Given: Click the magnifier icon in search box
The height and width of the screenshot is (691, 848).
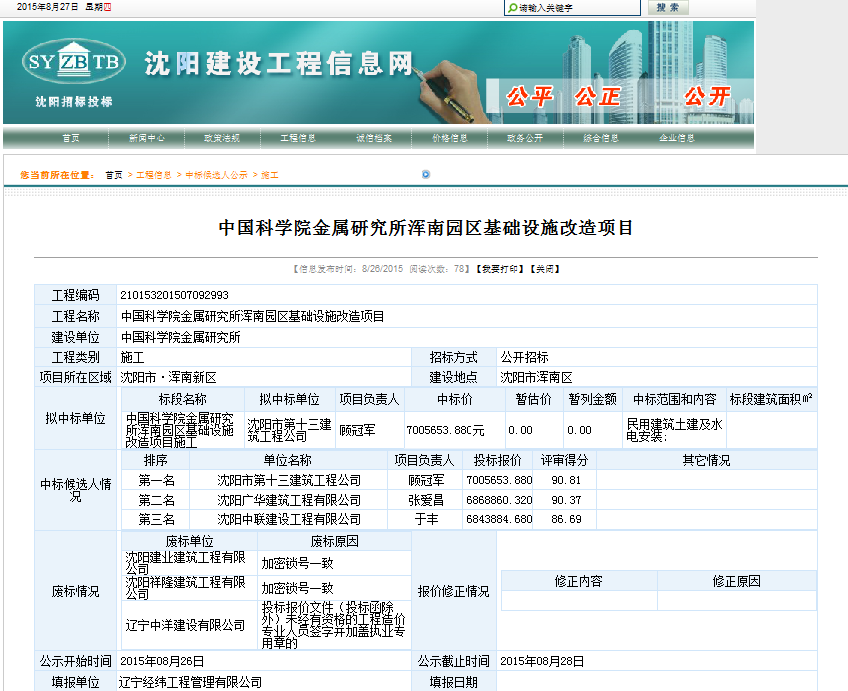Looking at the screenshot, I should point(512,8).
